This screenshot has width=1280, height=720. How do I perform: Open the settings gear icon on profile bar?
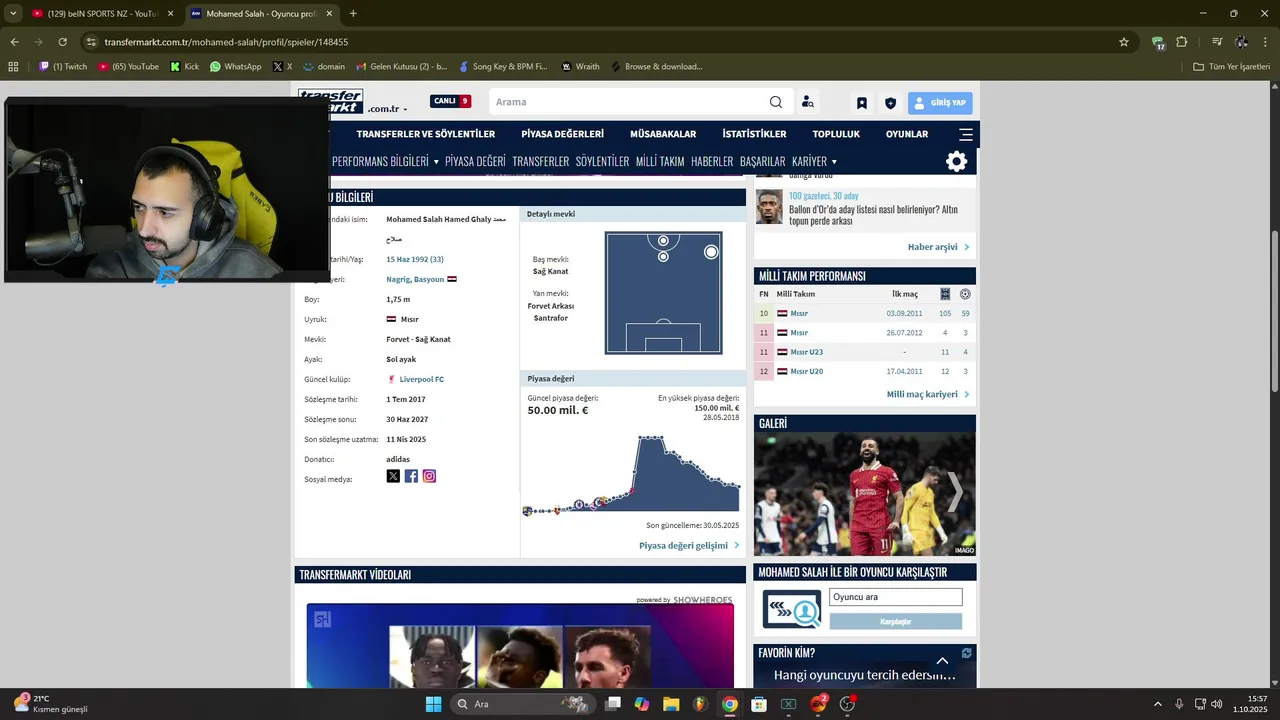tap(956, 161)
